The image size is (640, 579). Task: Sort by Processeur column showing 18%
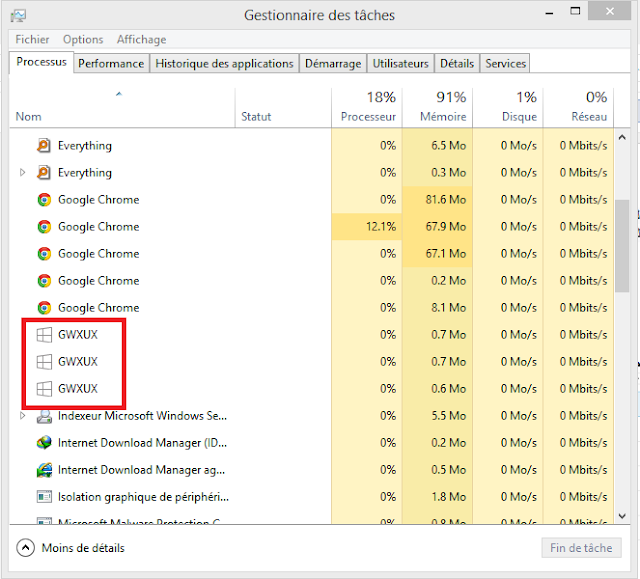(x=367, y=108)
